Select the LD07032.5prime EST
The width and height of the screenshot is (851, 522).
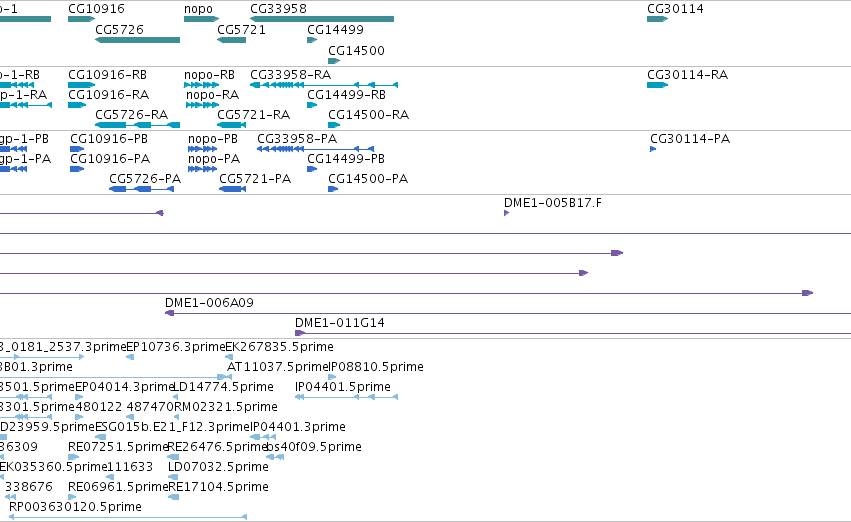coord(173,477)
